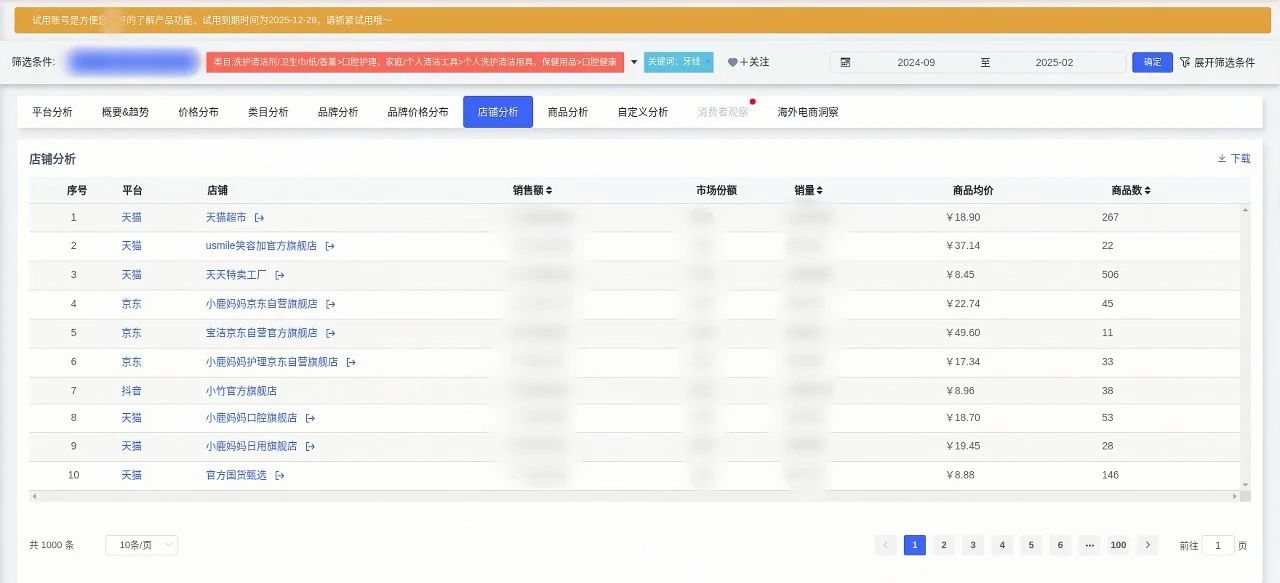This screenshot has height=583, width=1280.
Task: Click the external link icon after usmile笑容加官方旗舰店
Action: point(330,246)
